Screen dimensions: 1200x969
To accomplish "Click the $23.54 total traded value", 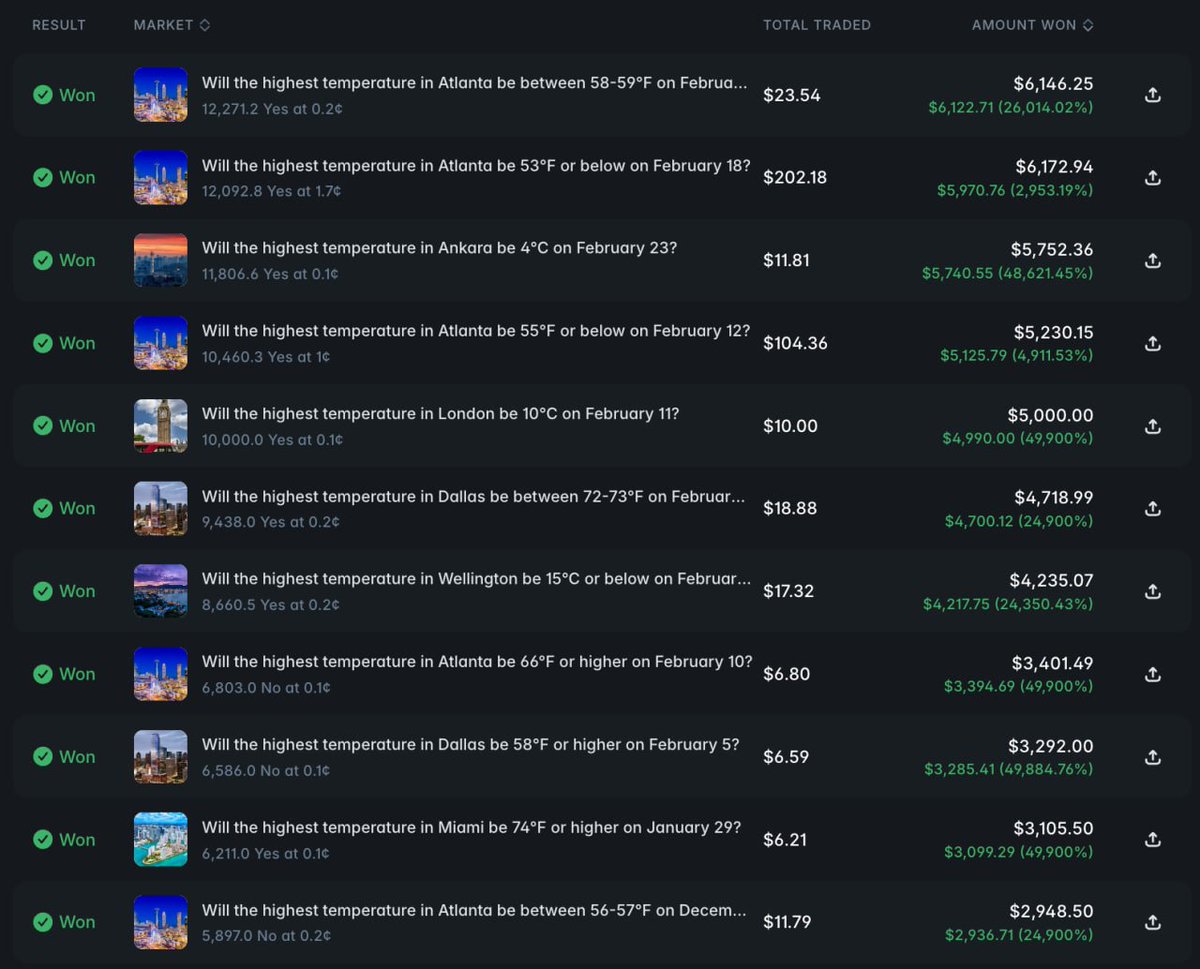I will pos(792,95).
